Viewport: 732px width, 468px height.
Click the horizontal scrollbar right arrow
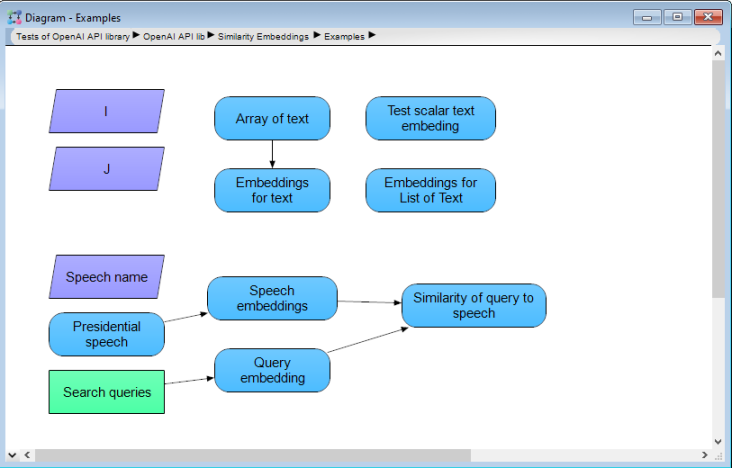(x=704, y=455)
